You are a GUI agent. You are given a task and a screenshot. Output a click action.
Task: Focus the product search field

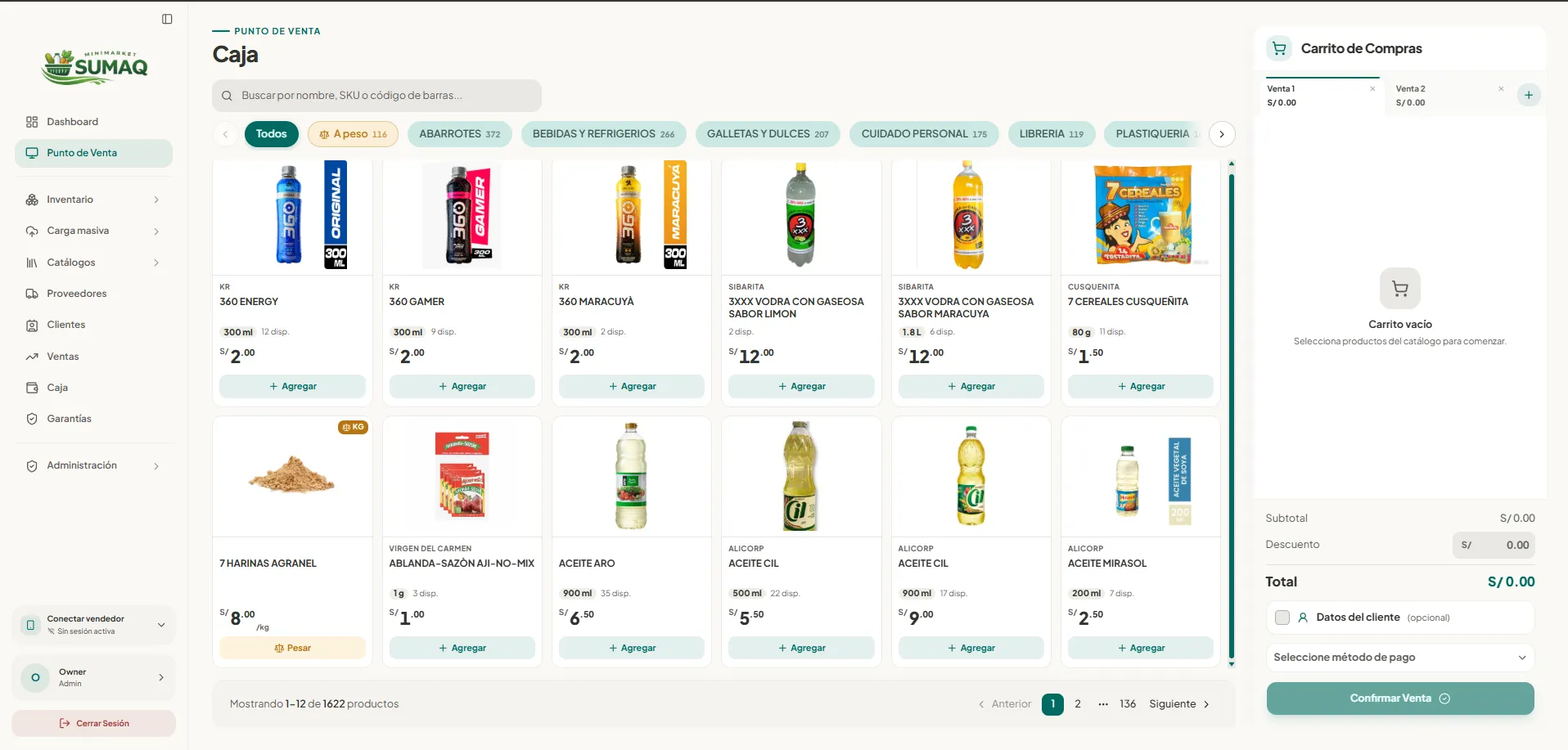(x=376, y=96)
